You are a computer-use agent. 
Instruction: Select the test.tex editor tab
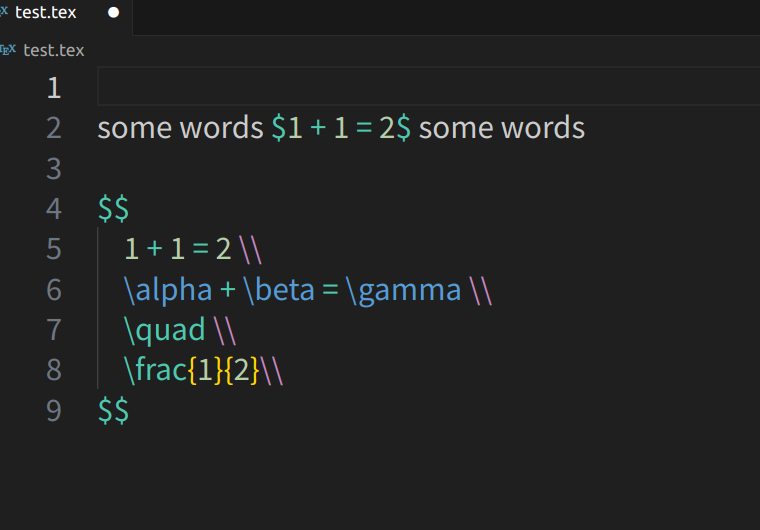click(x=65, y=17)
